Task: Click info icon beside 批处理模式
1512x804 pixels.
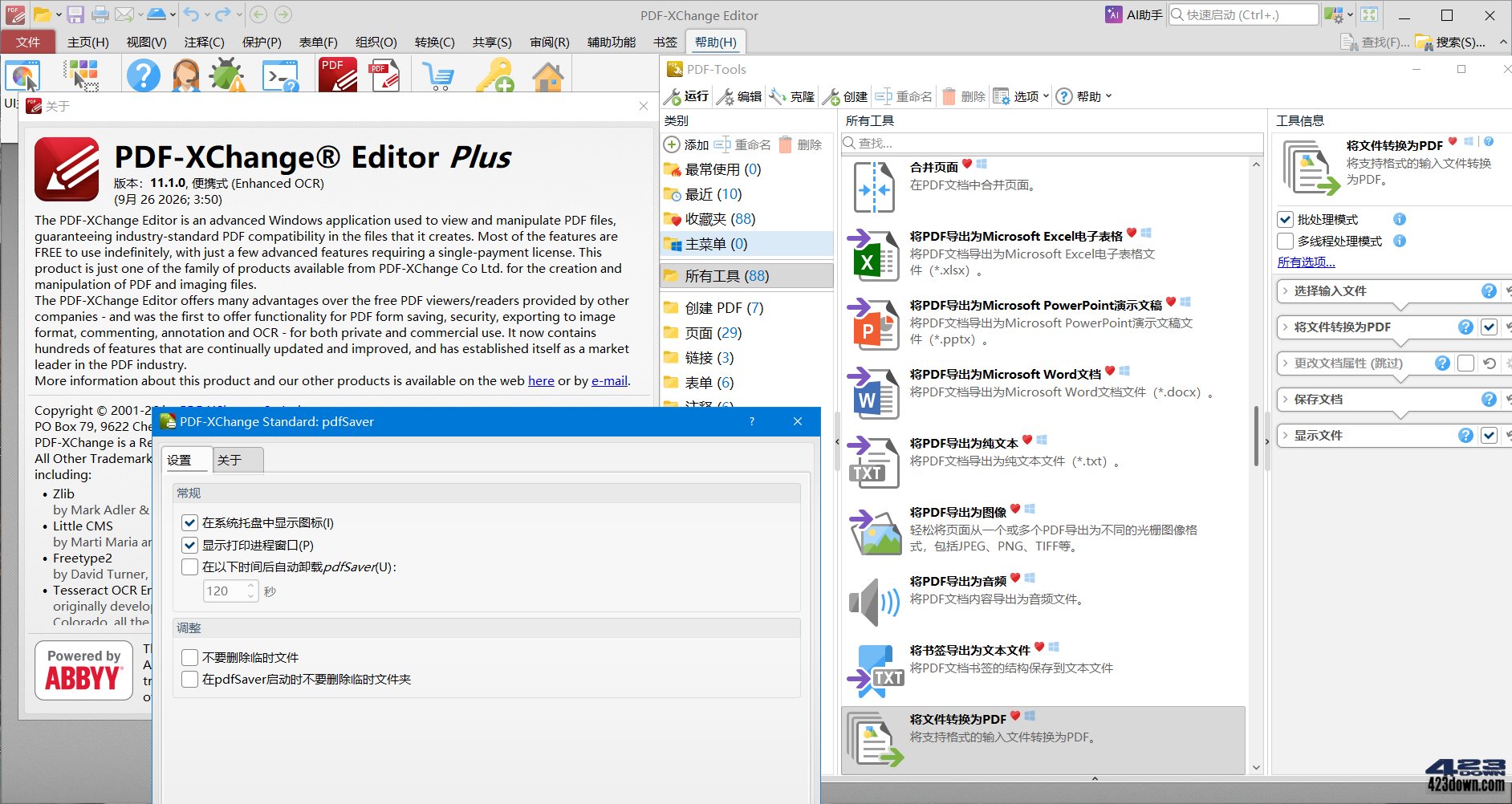Action: 1400,219
